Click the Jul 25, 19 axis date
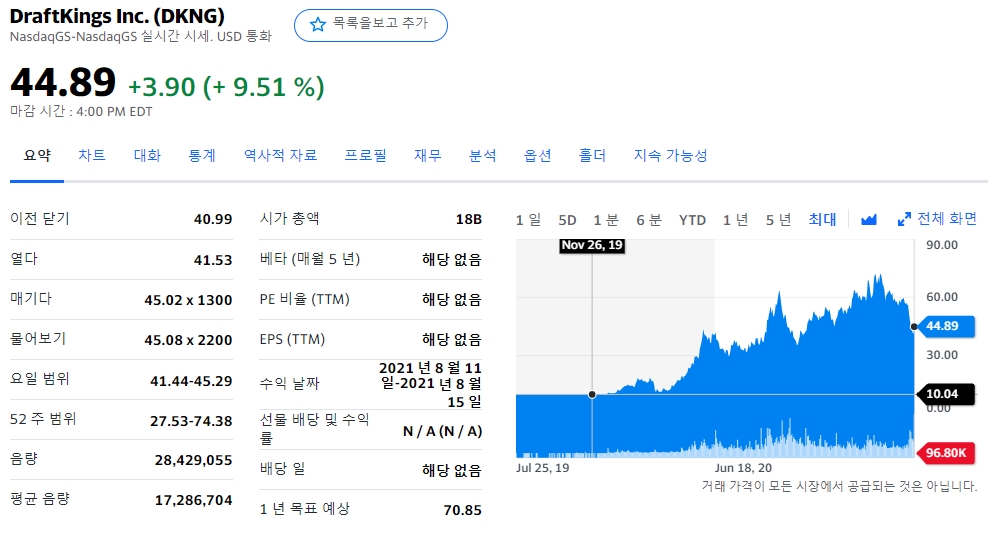The width and height of the screenshot is (988, 535). coord(543,468)
